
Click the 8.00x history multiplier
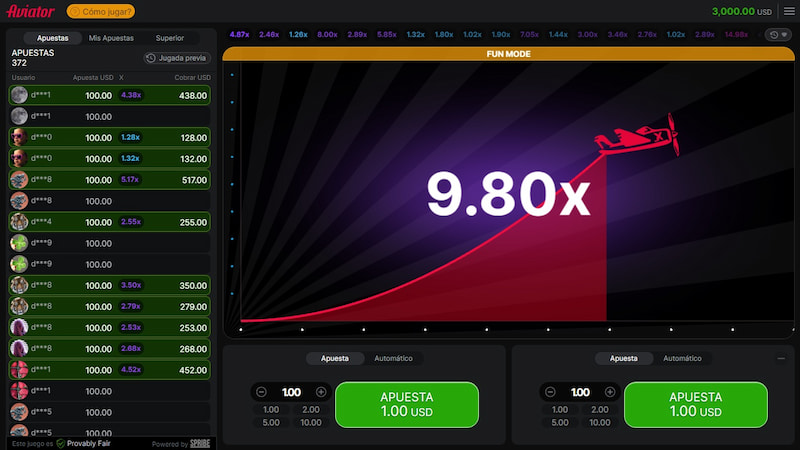(x=327, y=35)
